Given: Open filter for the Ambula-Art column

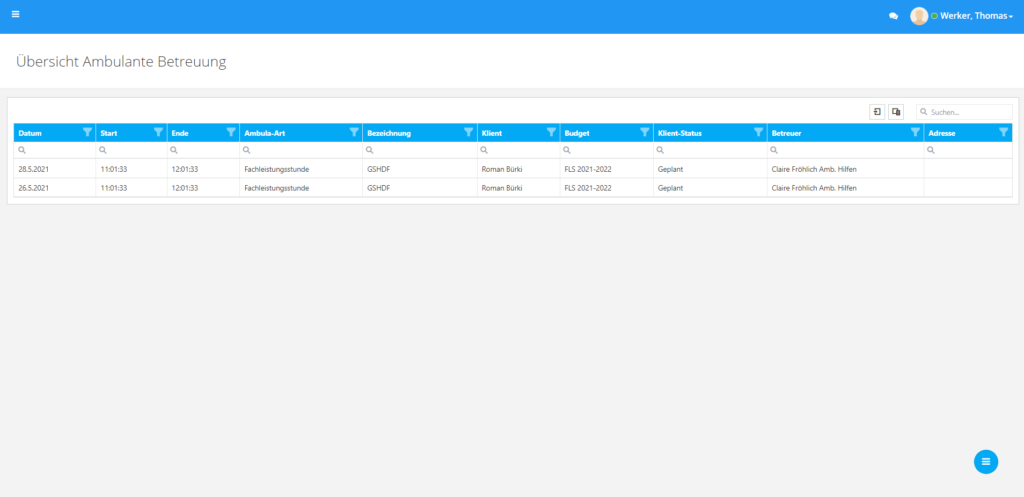Looking at the screenshot, I should coord(354,132).
